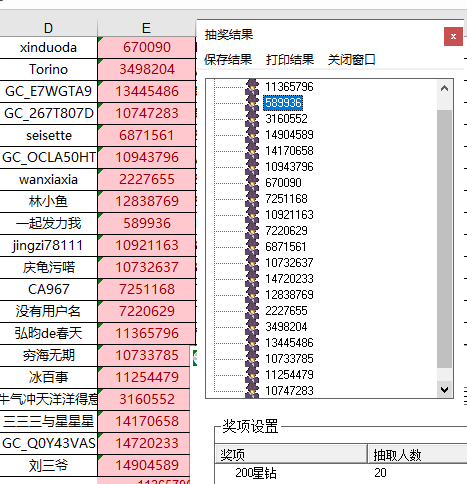Click the person icon beside 12838769
This screenshot has height=484, width=467.
tap(252, 295)
